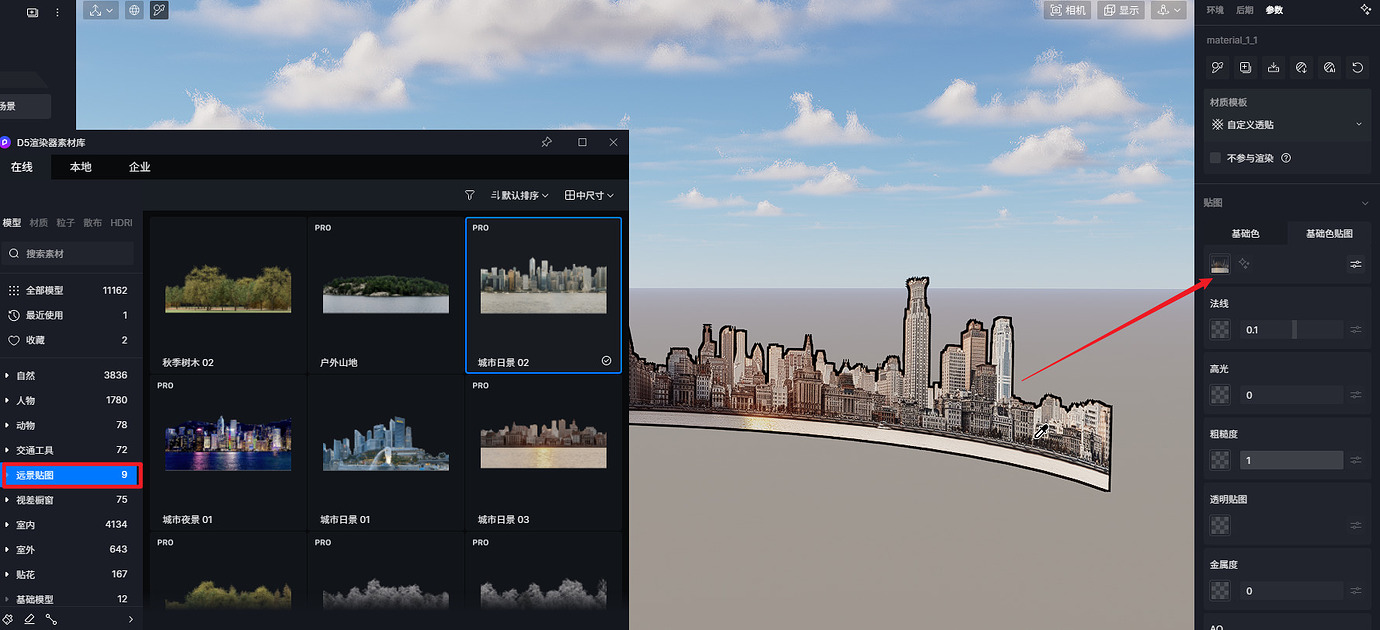The image size is (1380, 630).
Task: Click the reset material circular arrow icon
Action: tap(1357, 68)
